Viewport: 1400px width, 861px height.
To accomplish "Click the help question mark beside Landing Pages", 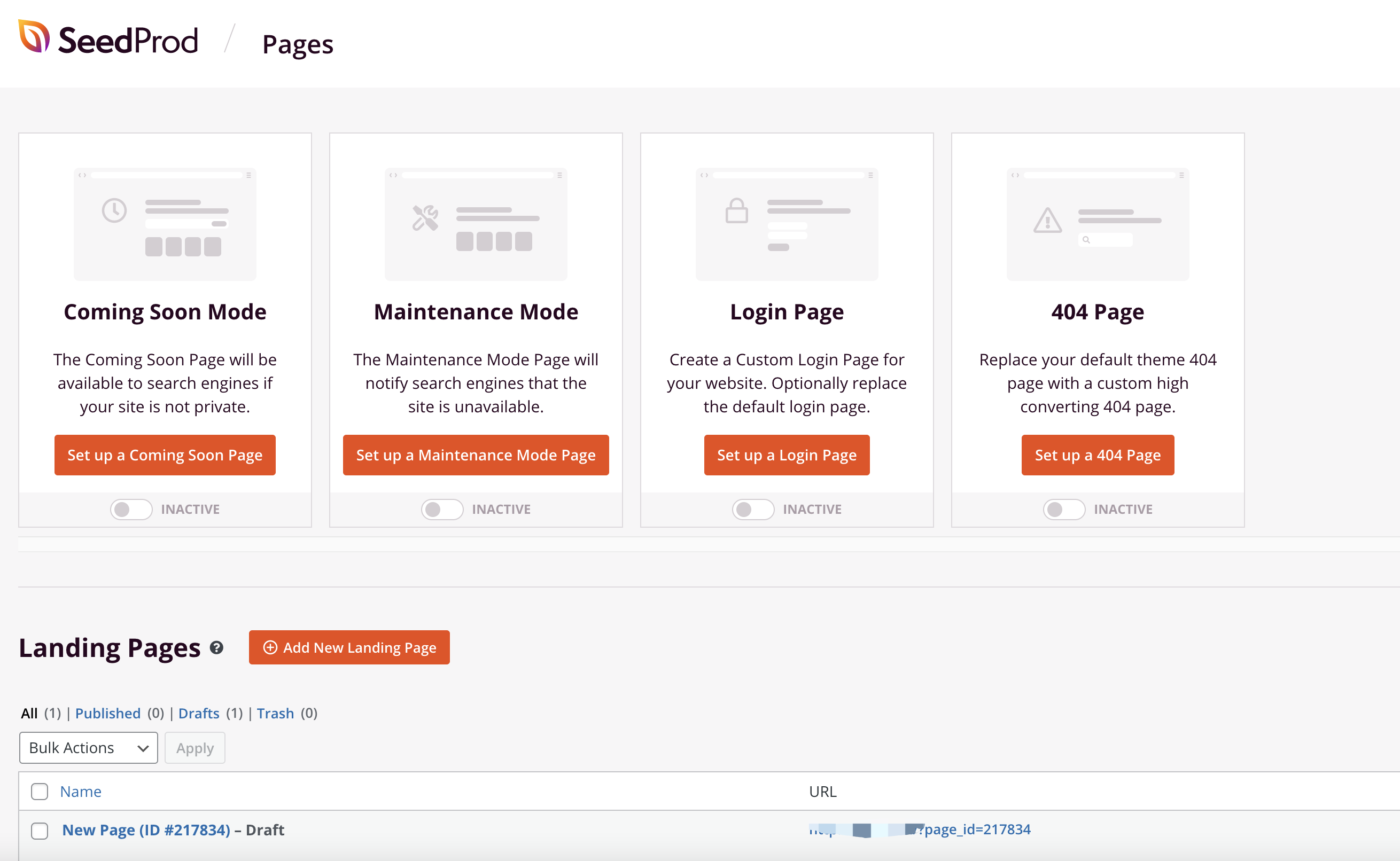I will (x=216, y=647).
